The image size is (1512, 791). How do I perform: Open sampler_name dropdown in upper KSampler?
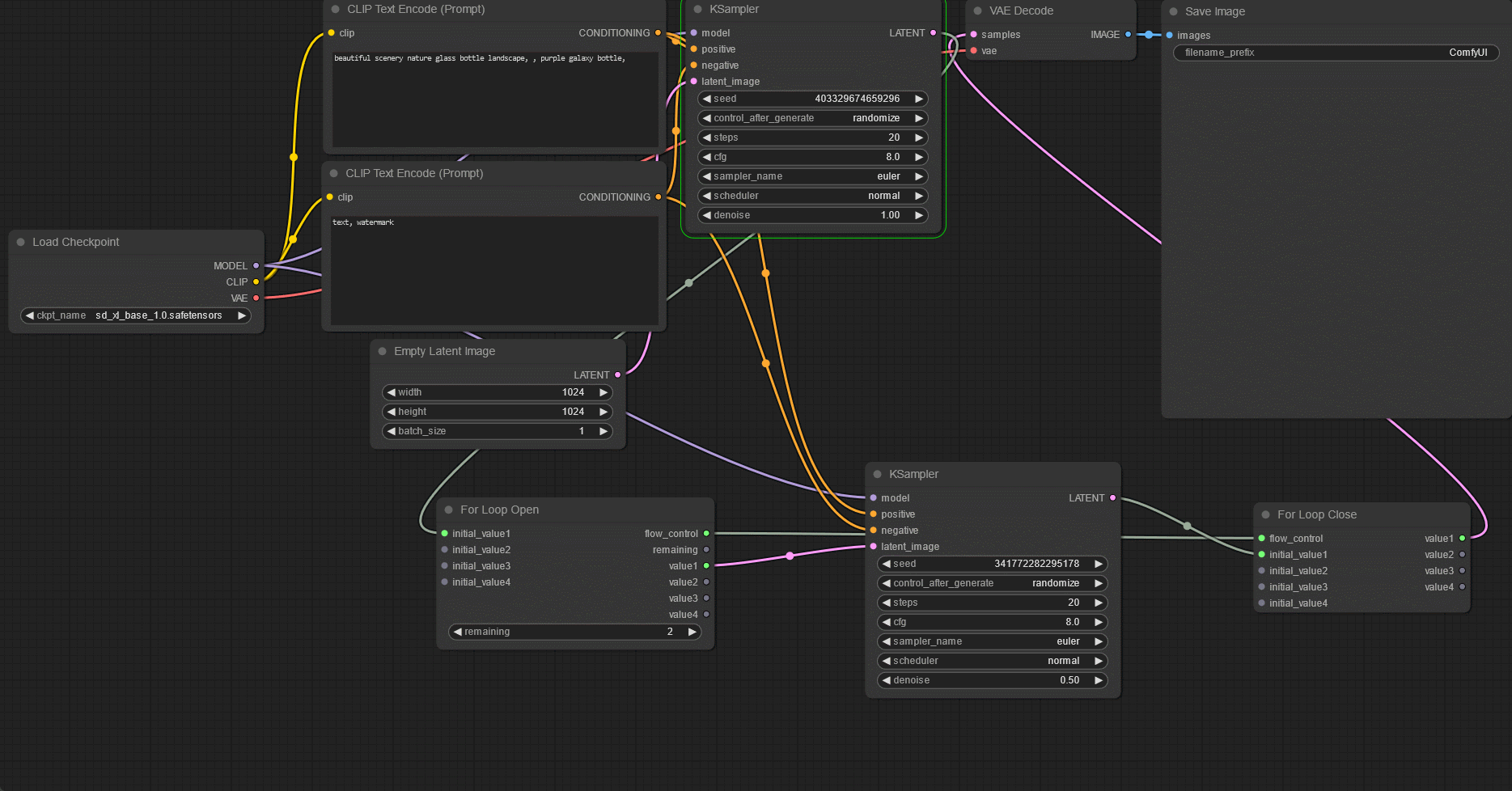pos(813,176)
